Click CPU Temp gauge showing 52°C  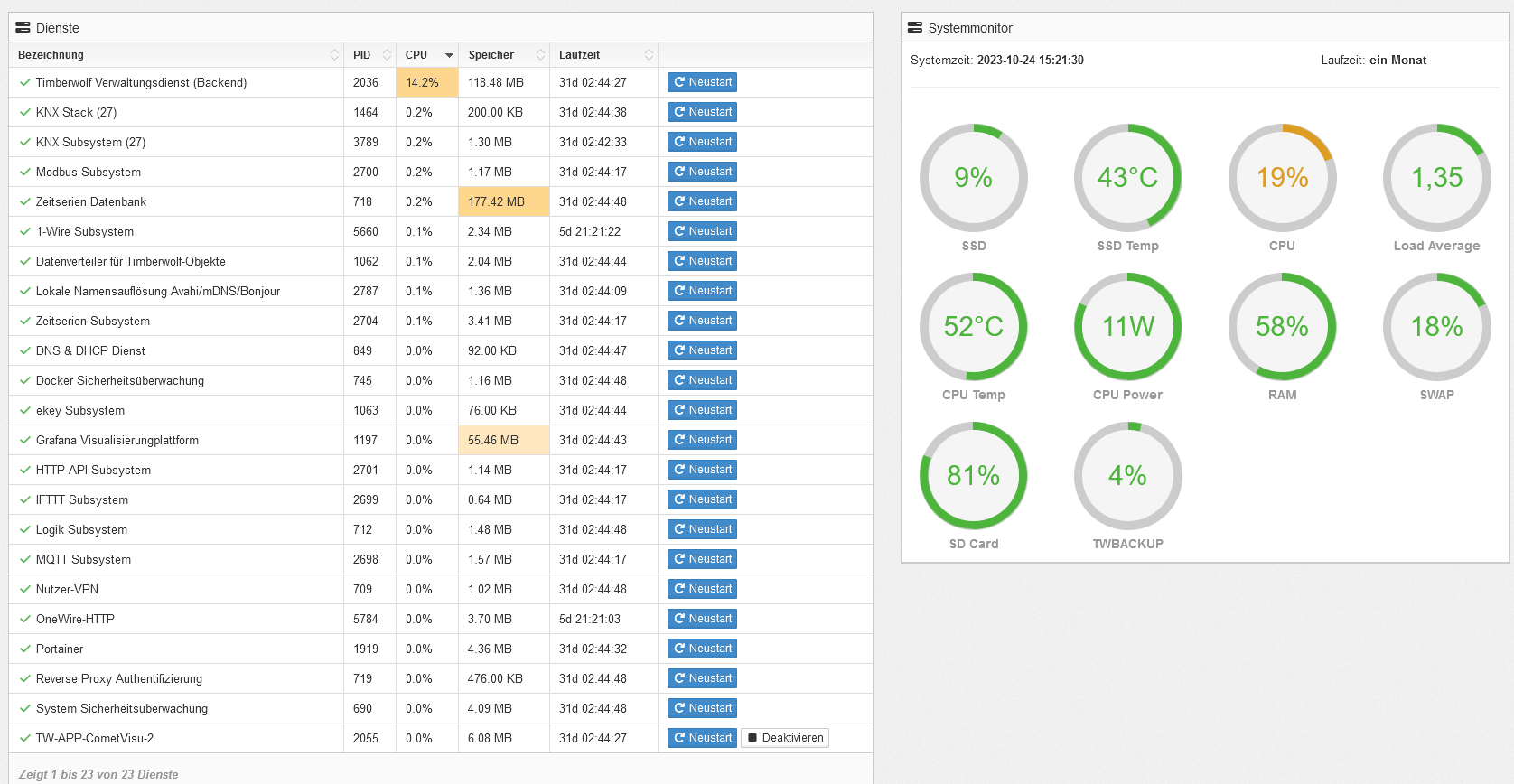tap(974, 327)
